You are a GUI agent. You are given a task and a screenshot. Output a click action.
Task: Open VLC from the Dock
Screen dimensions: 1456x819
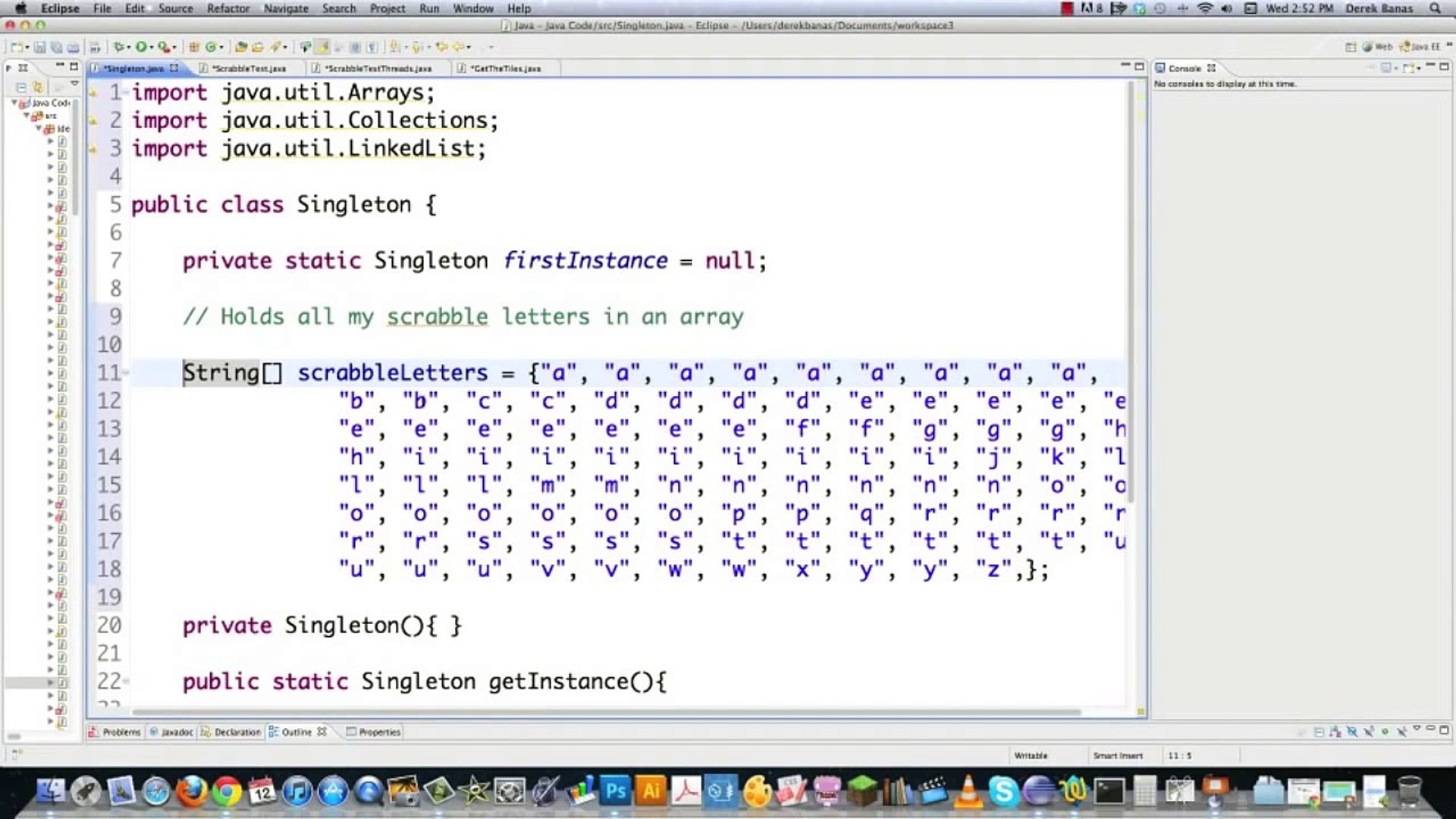coord(968,792)
